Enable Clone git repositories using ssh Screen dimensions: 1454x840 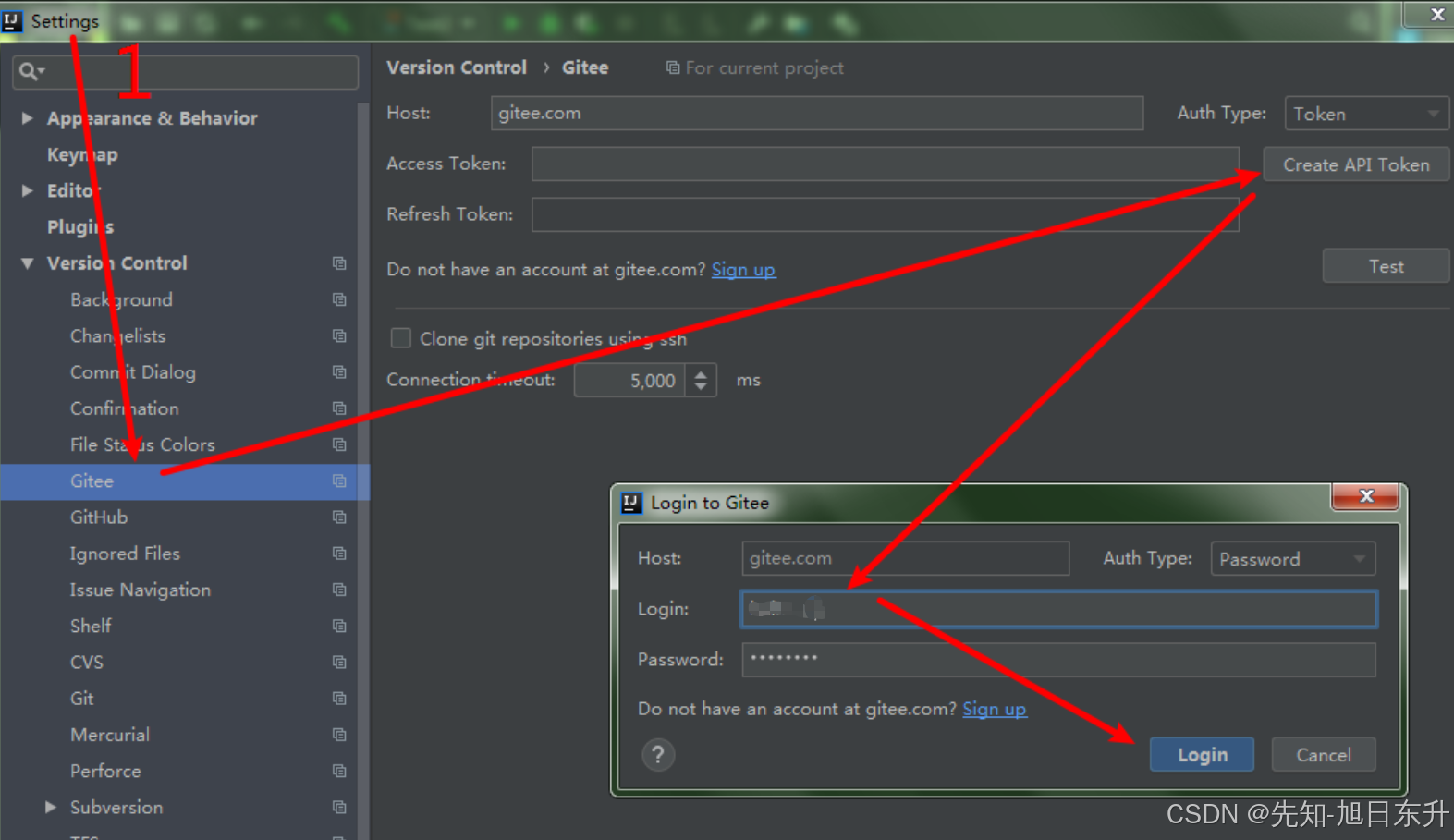click(400, 338)
